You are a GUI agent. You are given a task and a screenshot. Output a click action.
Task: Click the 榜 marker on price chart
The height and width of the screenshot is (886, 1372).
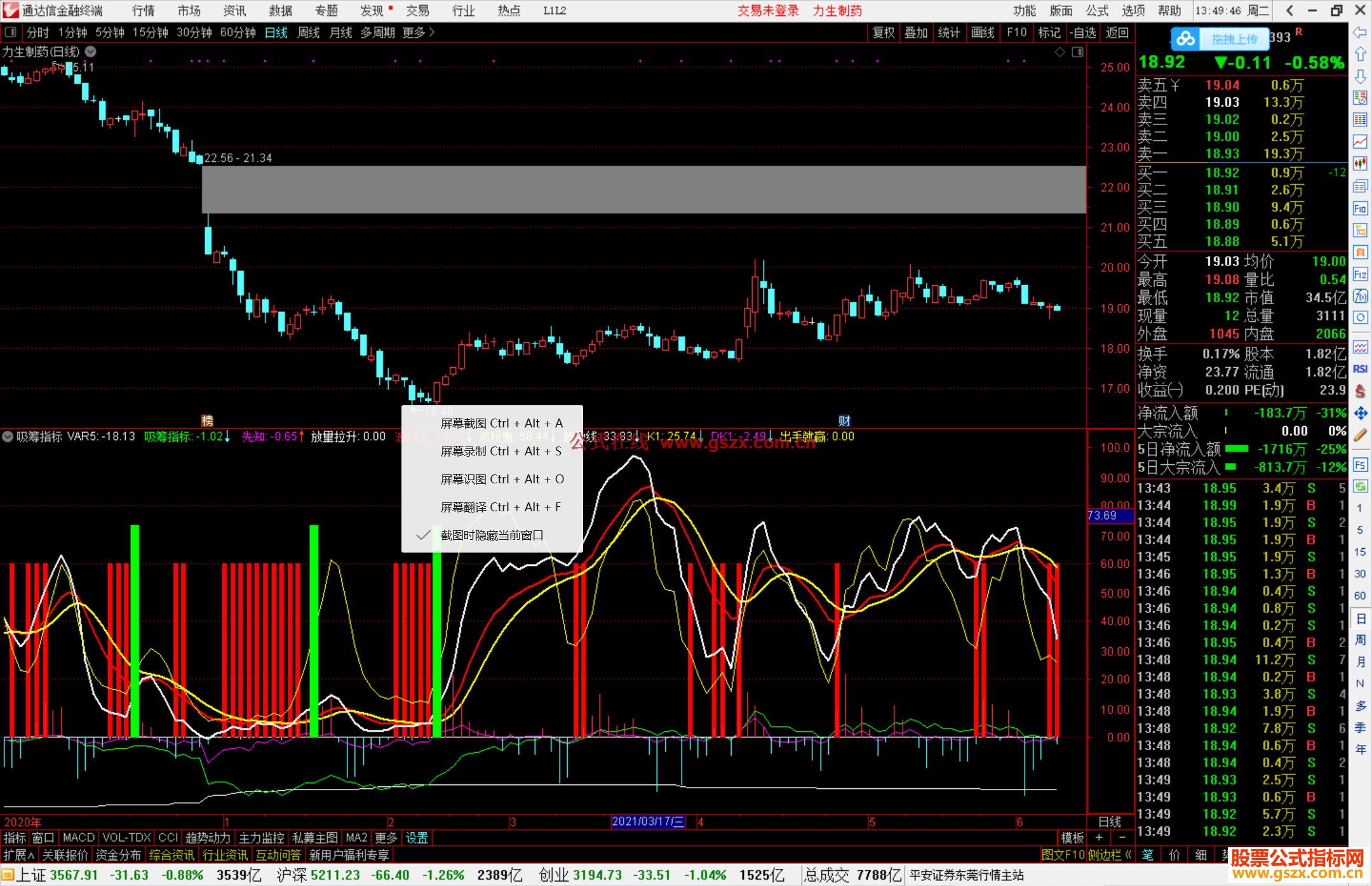coord(207,420)
